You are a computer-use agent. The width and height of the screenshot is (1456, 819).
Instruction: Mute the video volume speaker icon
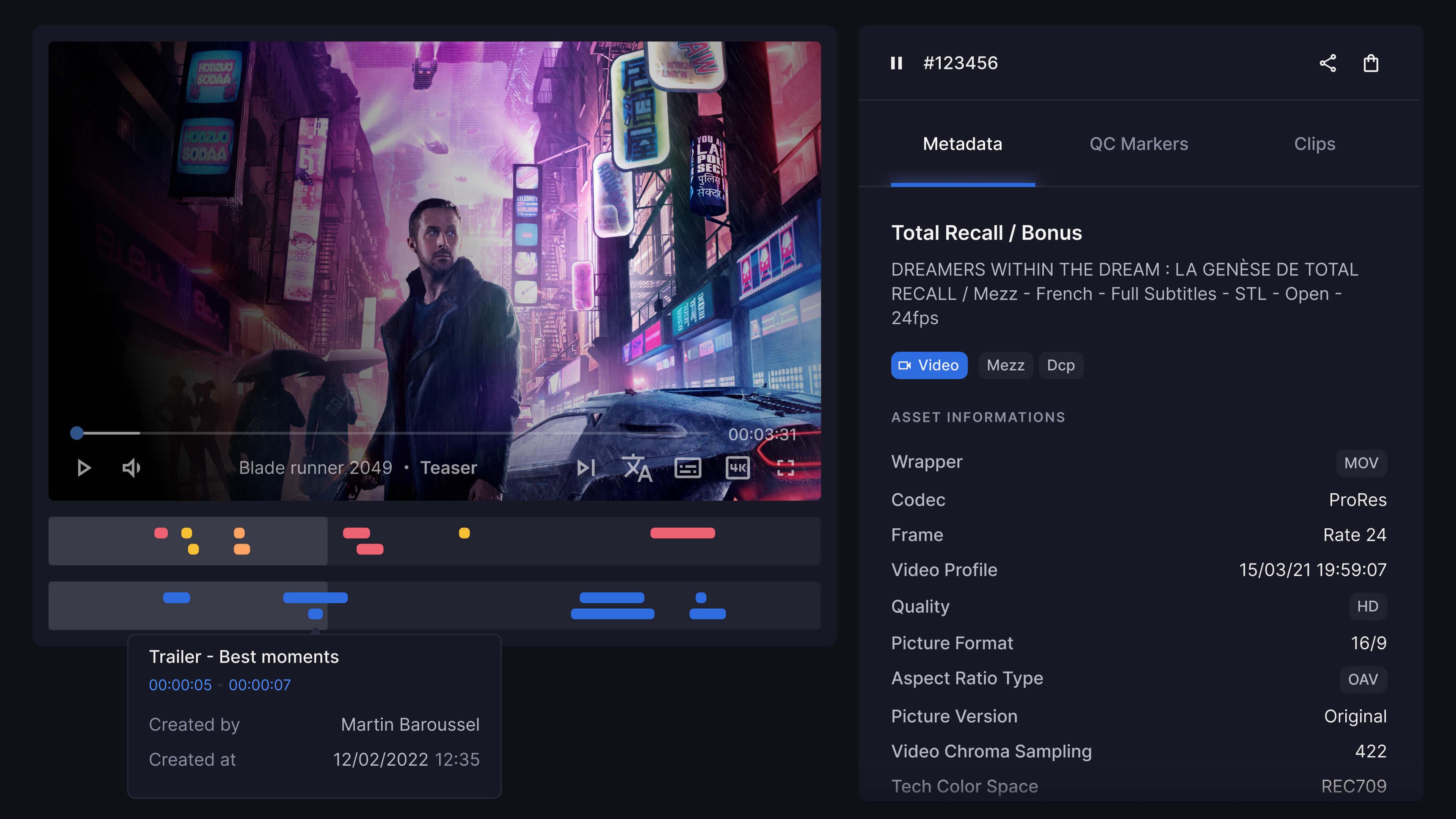(131, 468)
